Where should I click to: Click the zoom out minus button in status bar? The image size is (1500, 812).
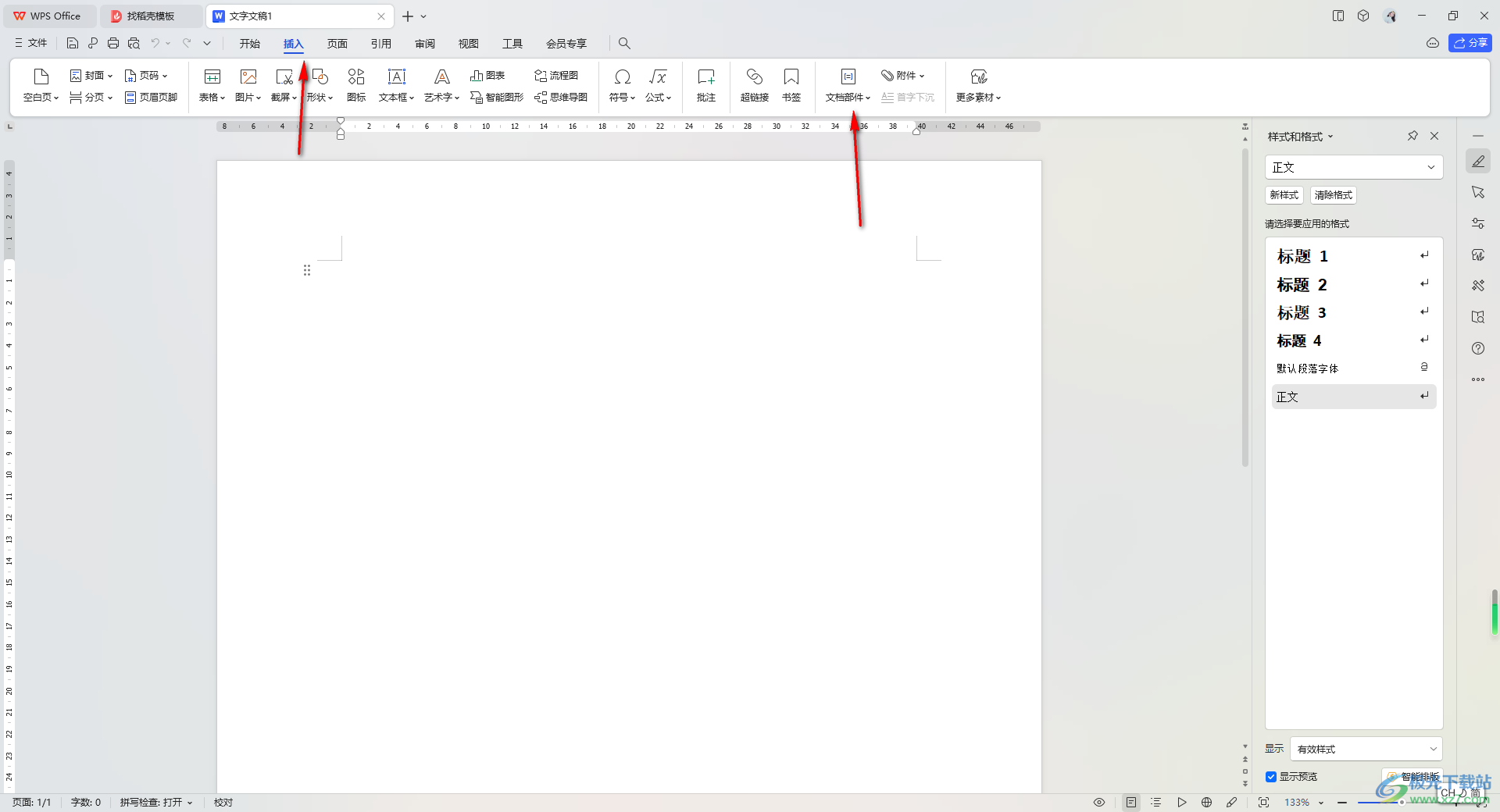click(1342, 803)
